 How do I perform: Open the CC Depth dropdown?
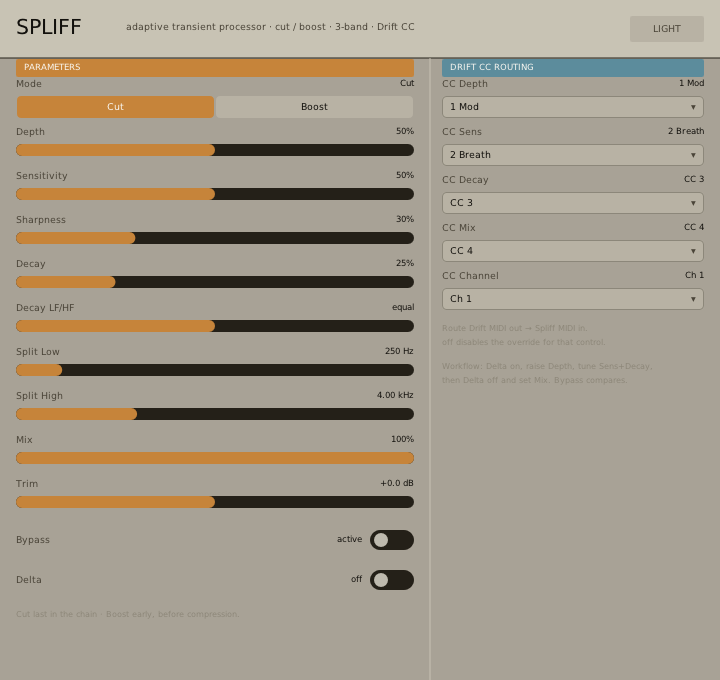573,107
